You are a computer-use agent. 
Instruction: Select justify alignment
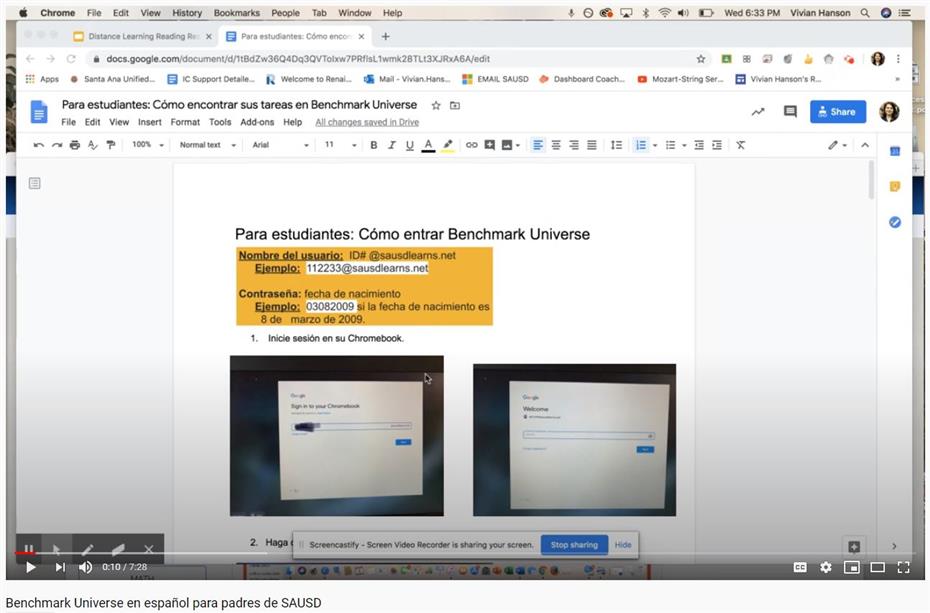592,145
